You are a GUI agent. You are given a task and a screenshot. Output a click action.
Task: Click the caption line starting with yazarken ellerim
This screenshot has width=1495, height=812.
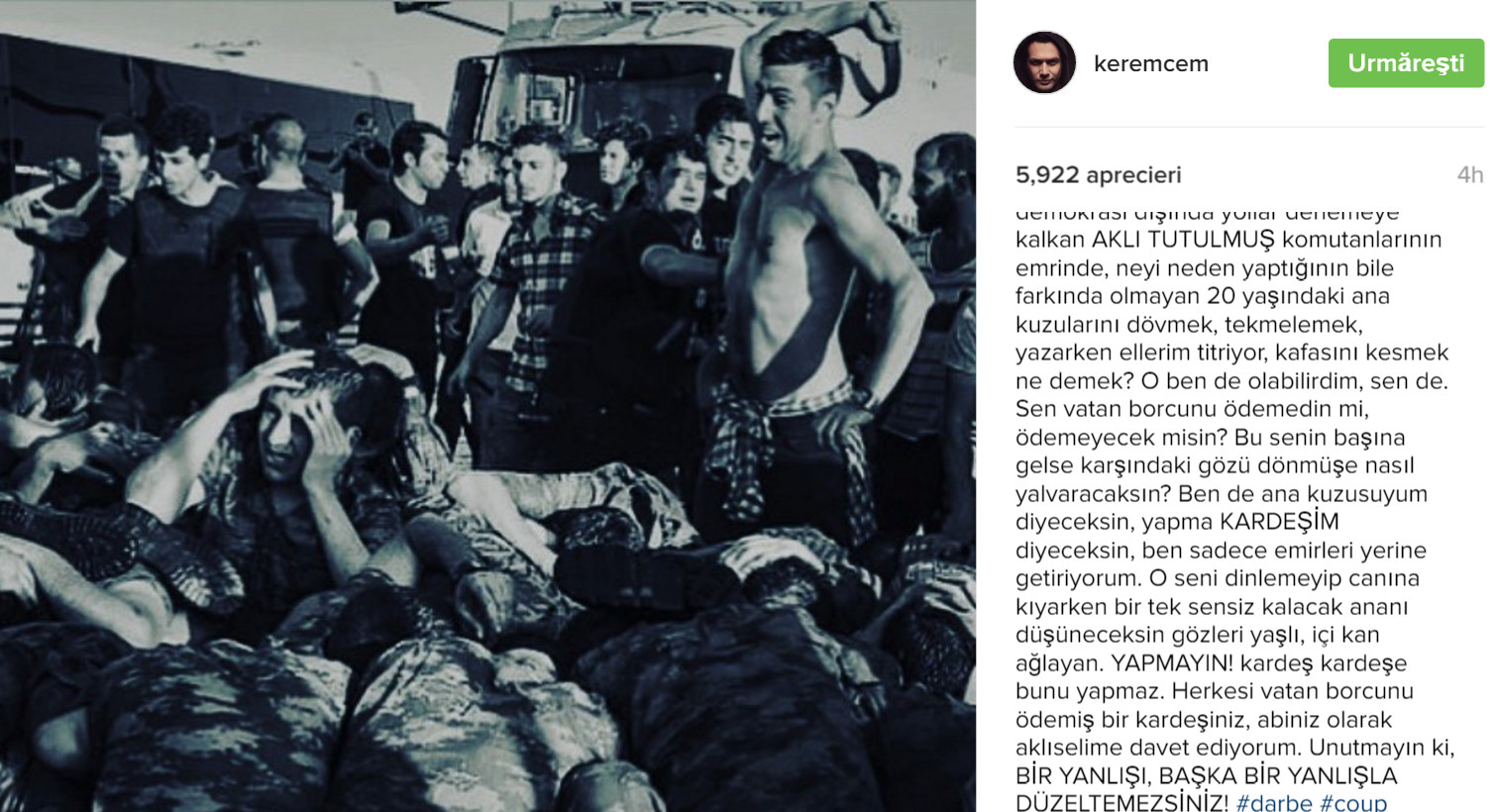[x=1231, y=353]
